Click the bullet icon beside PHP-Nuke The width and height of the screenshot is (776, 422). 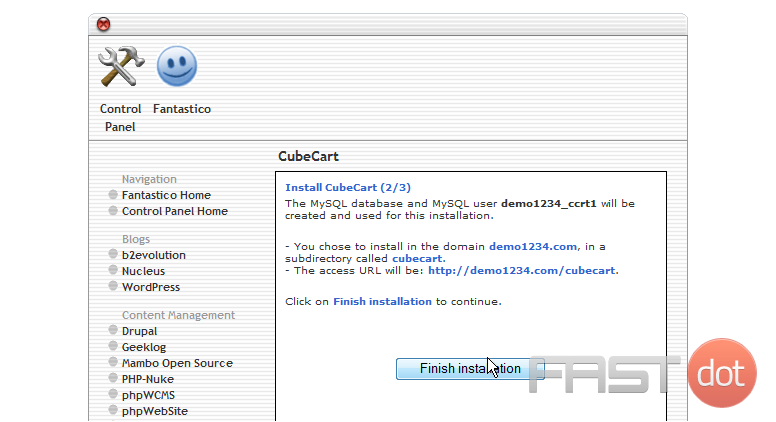pos(113,378)
